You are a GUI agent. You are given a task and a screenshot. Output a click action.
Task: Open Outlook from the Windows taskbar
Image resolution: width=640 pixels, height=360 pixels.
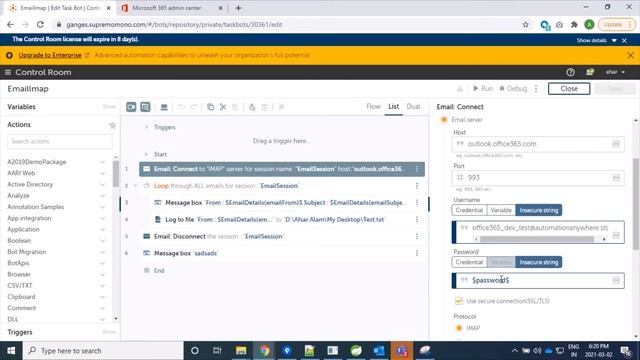coord(378,351)
